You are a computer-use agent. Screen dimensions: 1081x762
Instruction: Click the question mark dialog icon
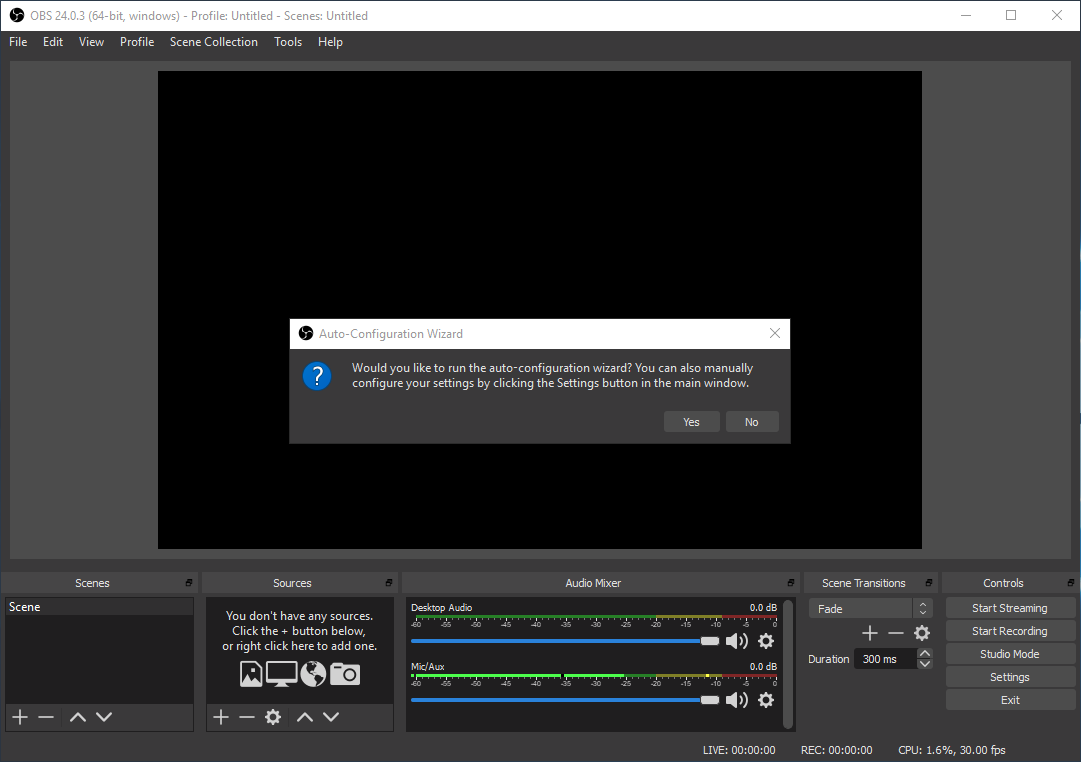317,376
